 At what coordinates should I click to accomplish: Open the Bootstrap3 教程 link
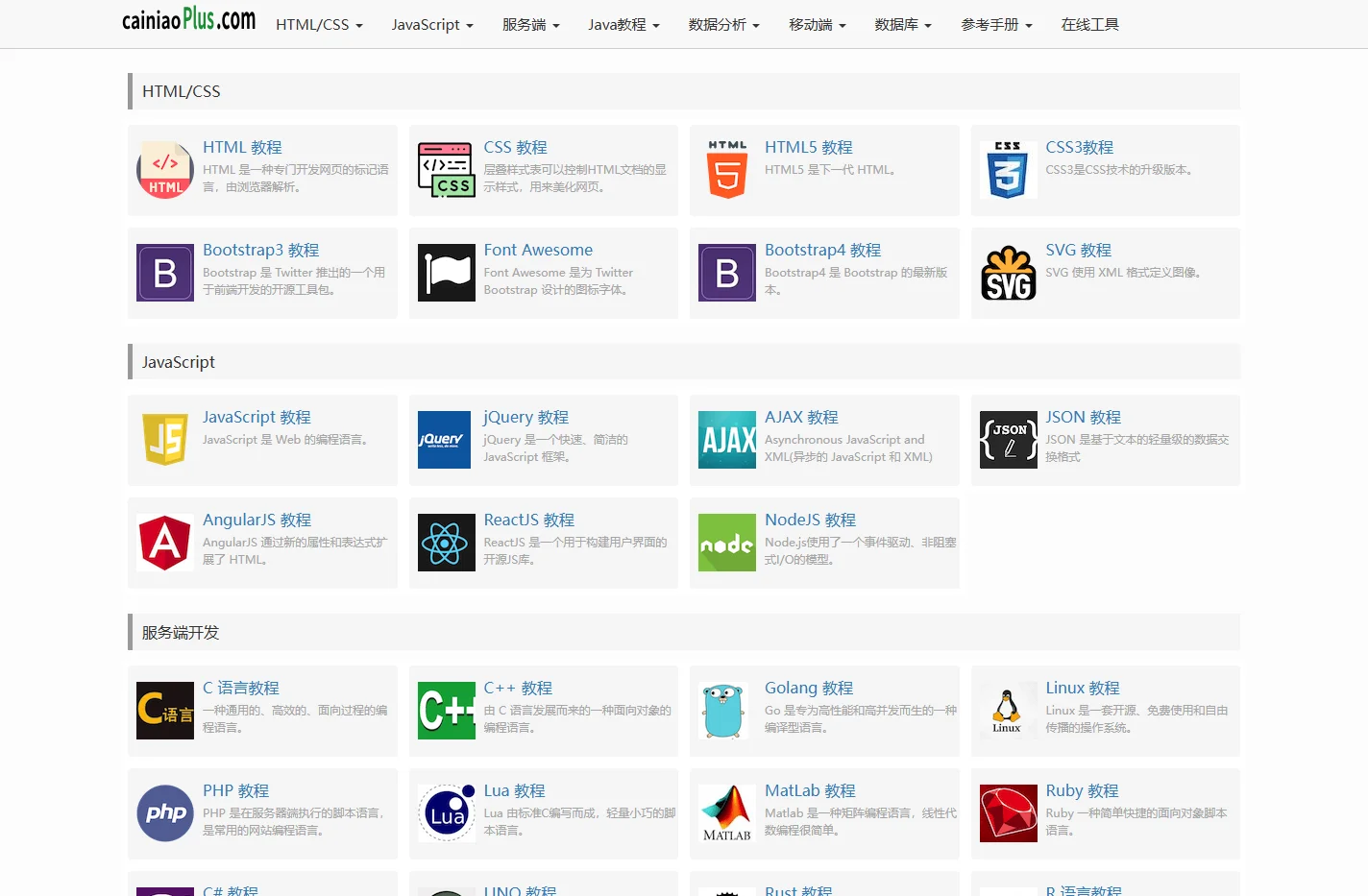[260, 250]
